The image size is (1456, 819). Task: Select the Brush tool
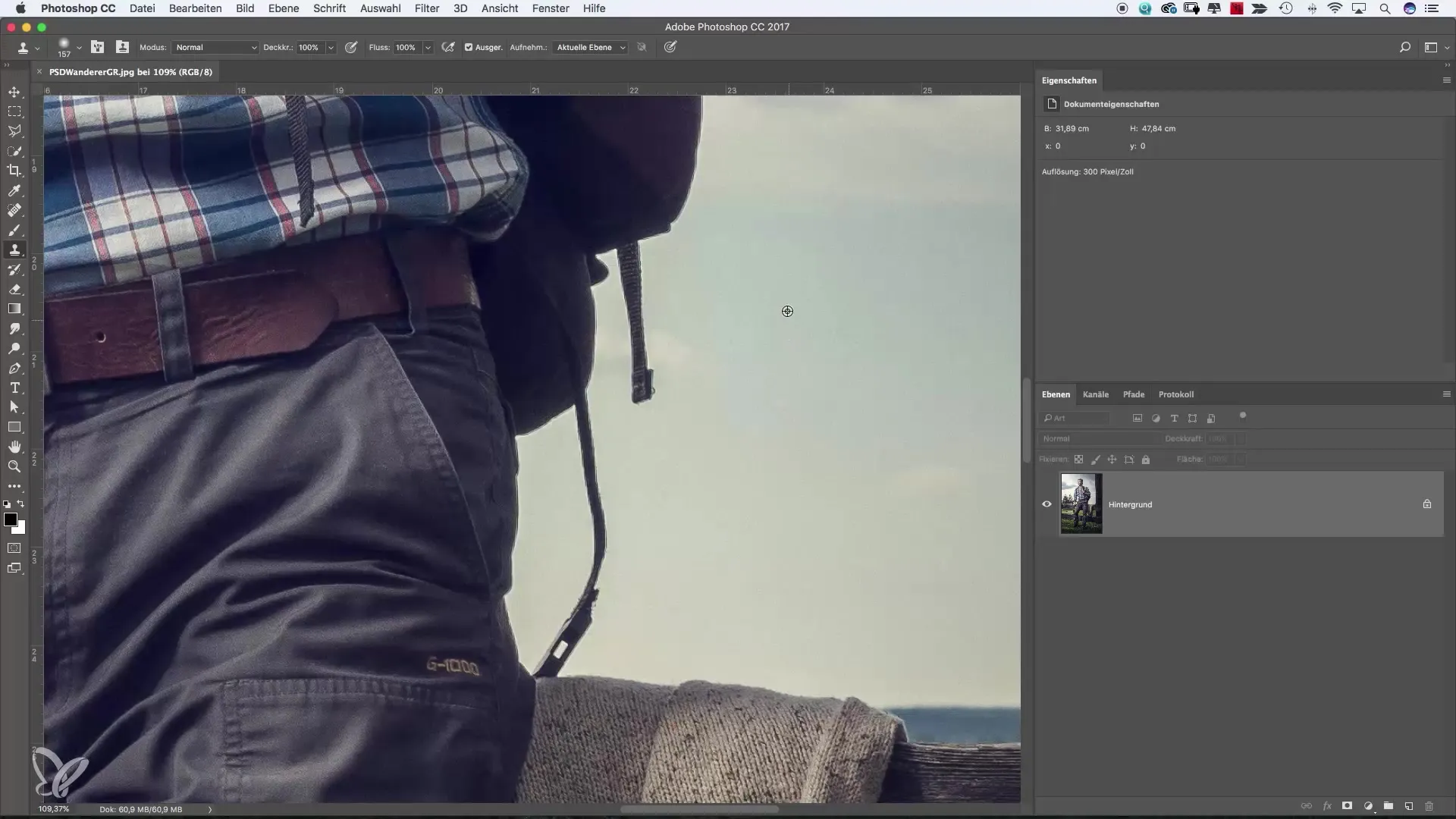click(14, 230)
